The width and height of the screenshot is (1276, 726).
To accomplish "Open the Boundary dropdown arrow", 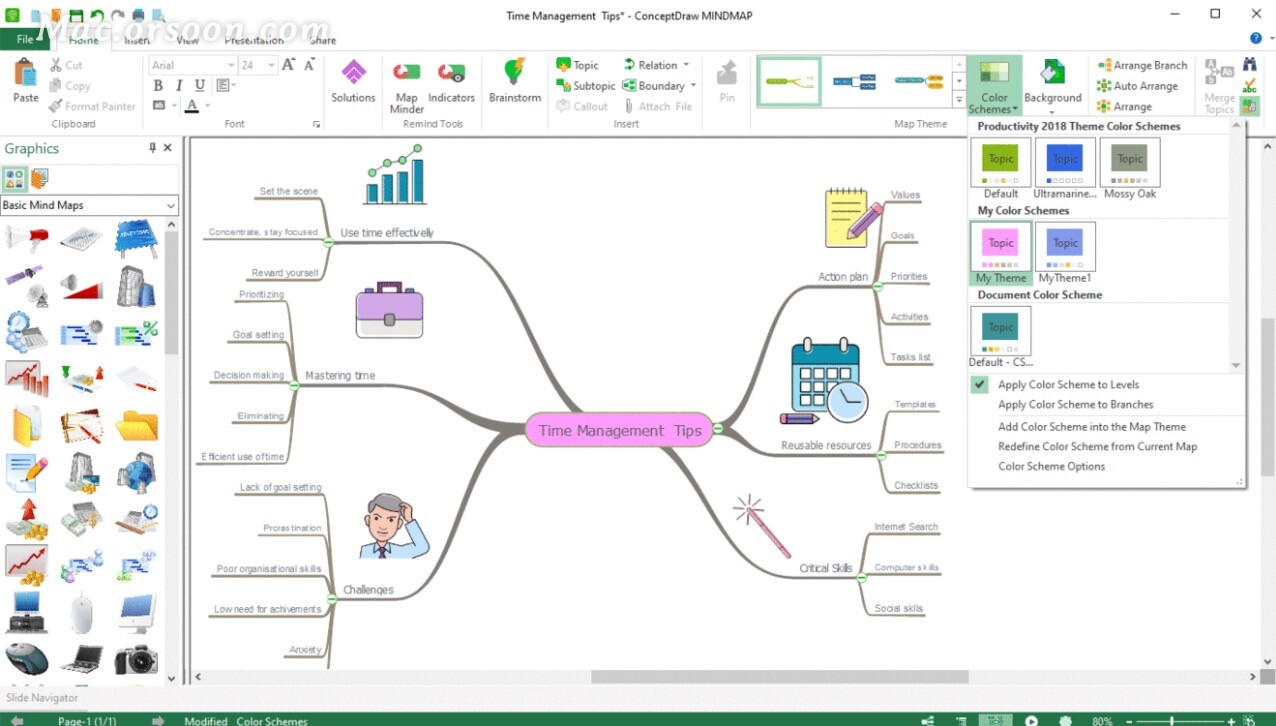I will [x=693, y=85].
